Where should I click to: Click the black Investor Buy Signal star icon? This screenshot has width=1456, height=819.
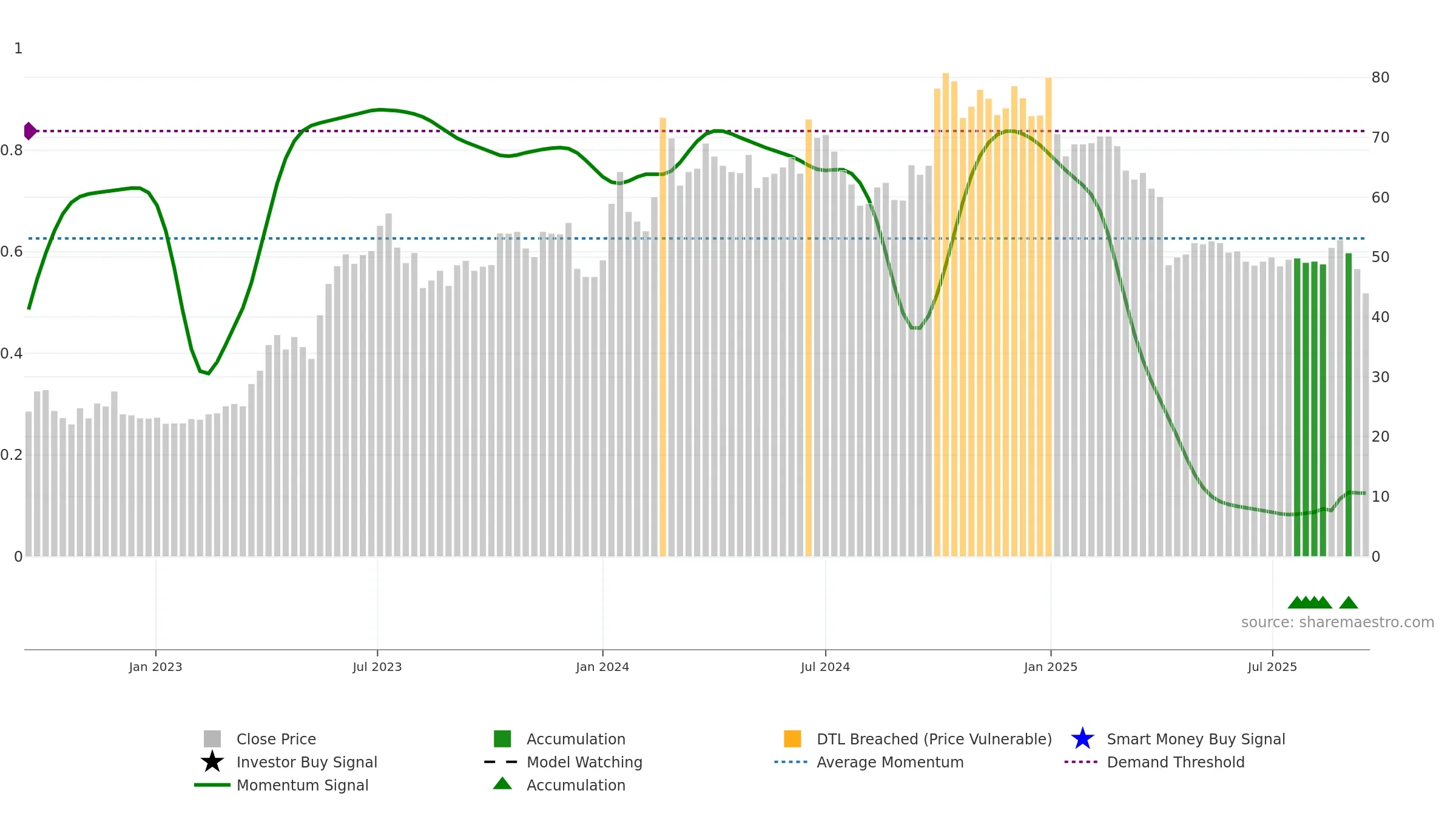(212, 762)
